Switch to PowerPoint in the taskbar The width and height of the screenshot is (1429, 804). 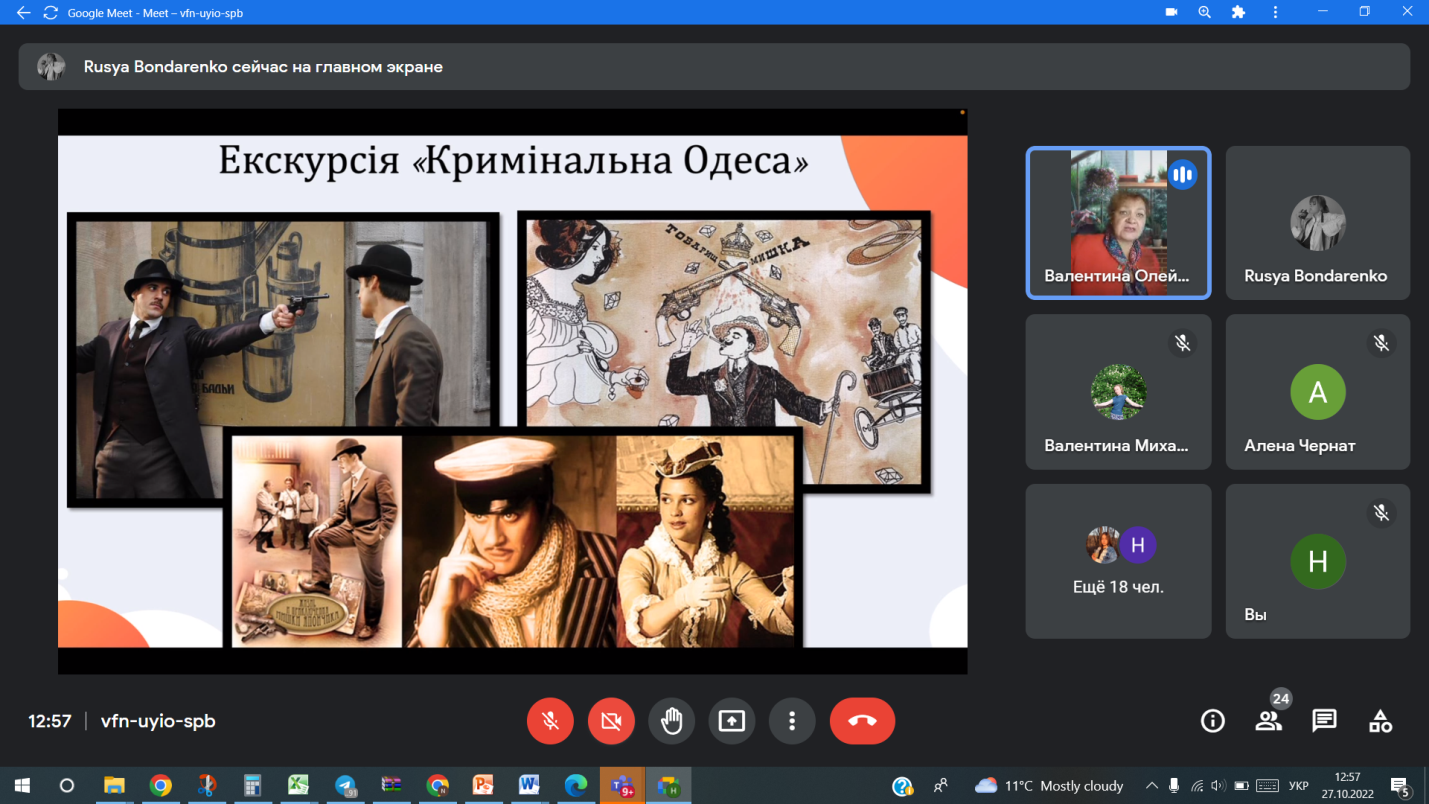(483, 786)
